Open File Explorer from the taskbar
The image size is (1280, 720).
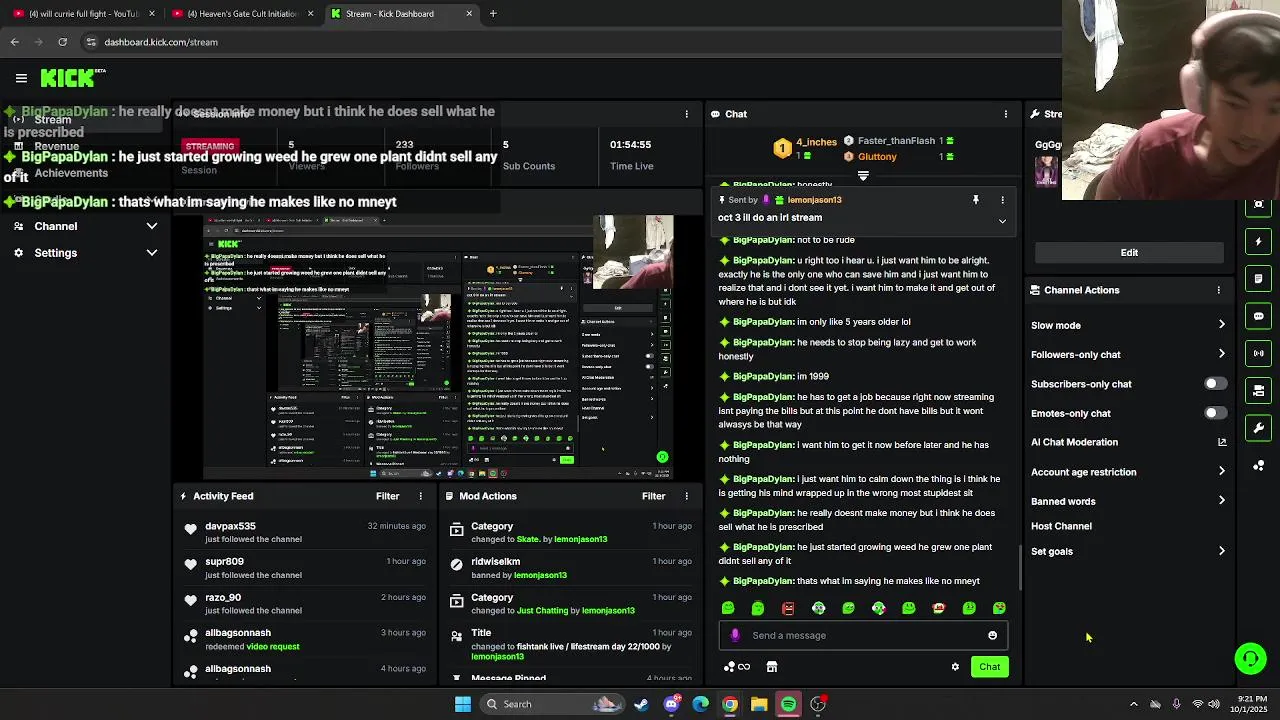point(759,704)
